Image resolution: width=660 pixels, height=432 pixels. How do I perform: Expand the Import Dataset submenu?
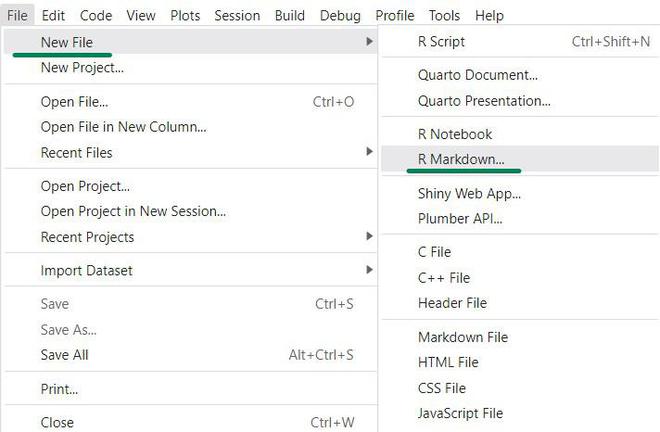click(369, 270)
